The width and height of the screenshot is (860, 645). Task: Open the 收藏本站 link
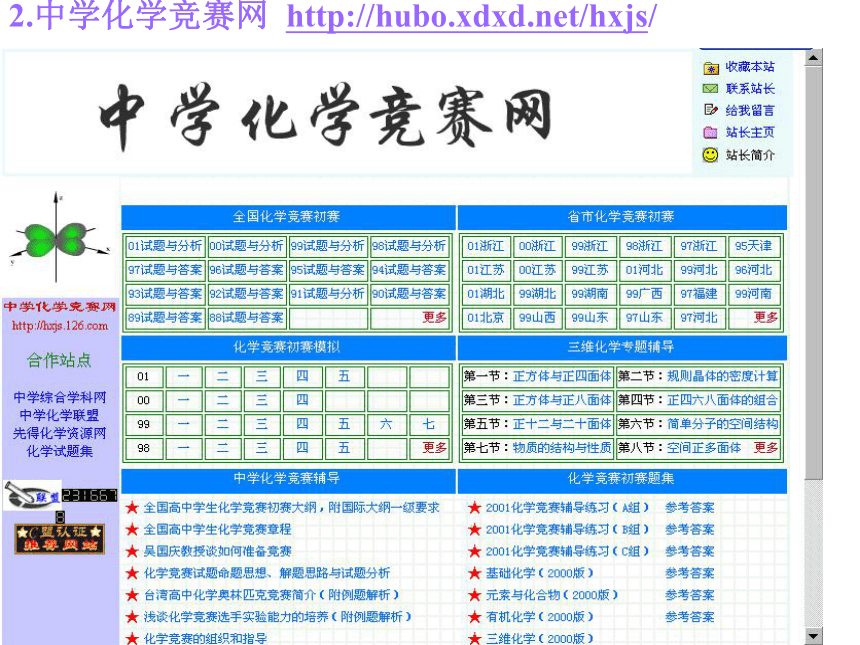pyautogui.click(x=750, y=67)
